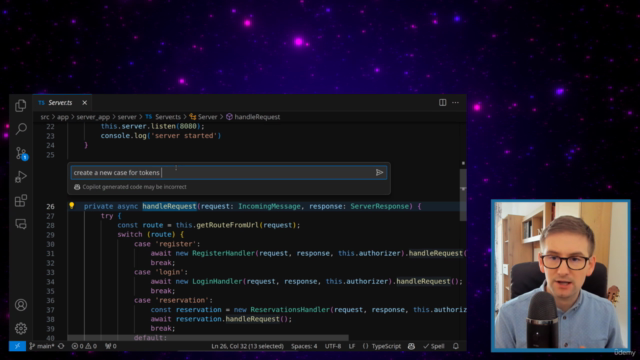Click the lightbulb code action icon
Image resolution: width=640 pixels, height=360 pixels.
click(72, 206)
